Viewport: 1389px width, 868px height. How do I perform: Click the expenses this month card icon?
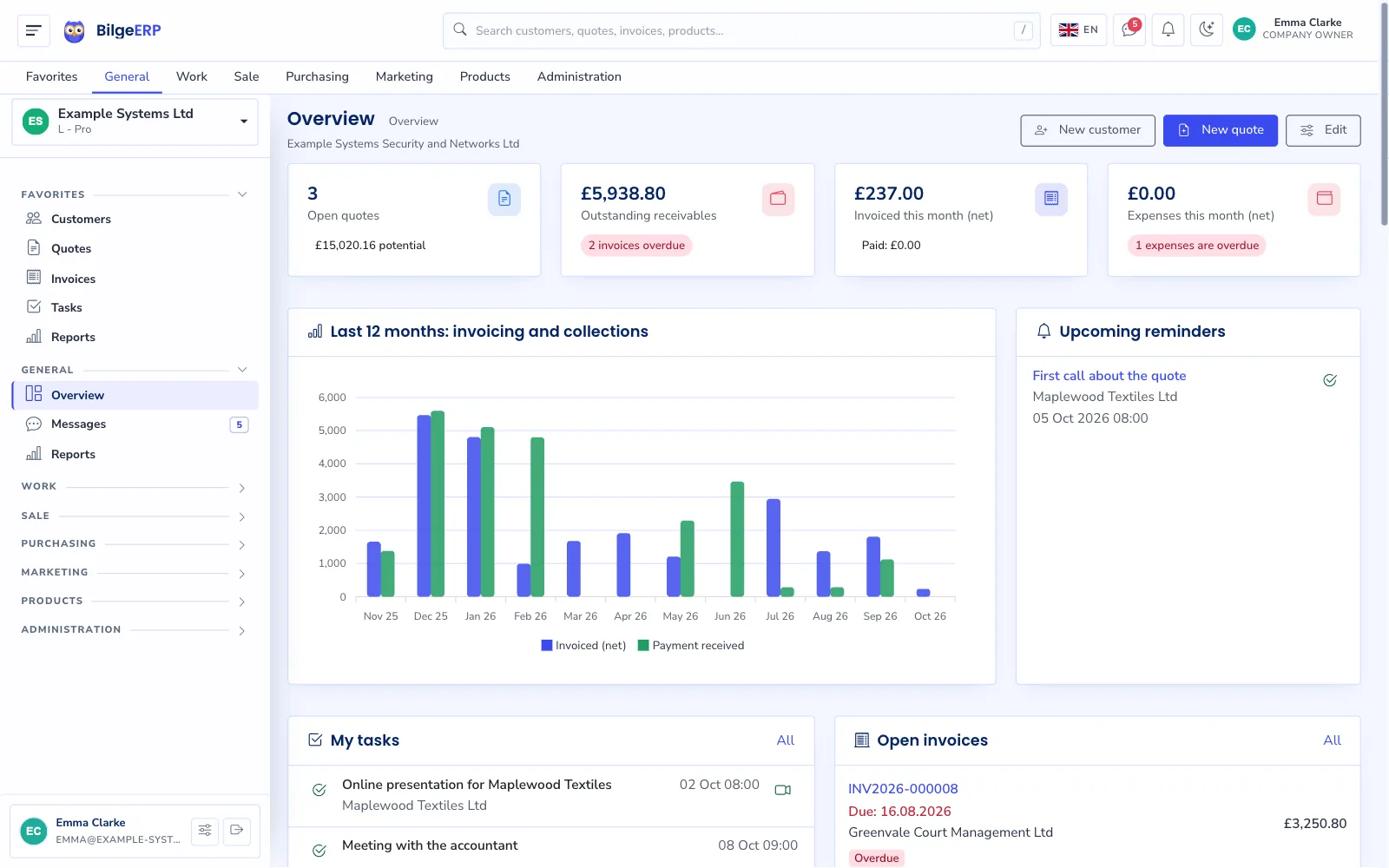(1324, 199)
